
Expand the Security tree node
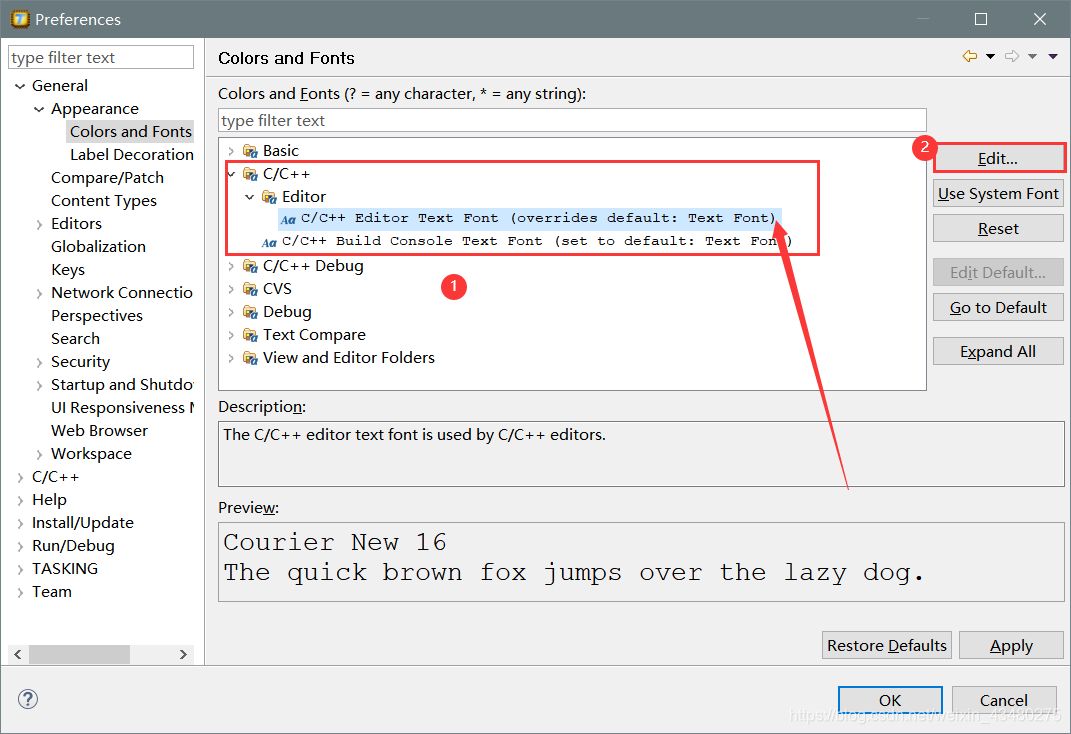tap(39, 362)
